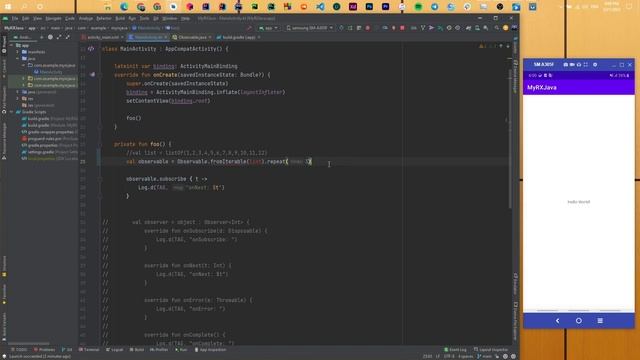
Task: Expand the res folder
Action: coord(18,98)
